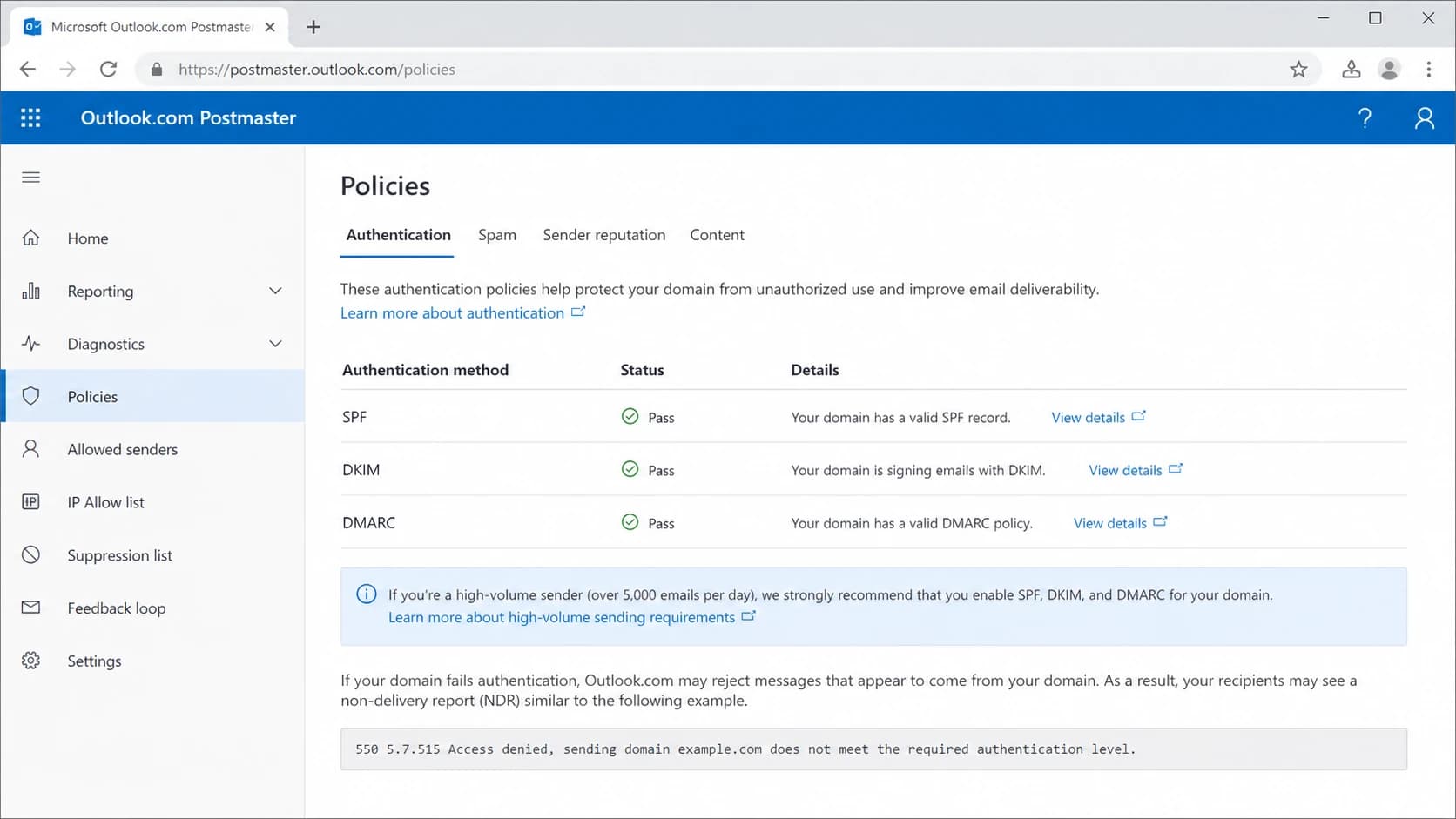View details for SPF record
1456x819 pixels.
point(1089,418)
